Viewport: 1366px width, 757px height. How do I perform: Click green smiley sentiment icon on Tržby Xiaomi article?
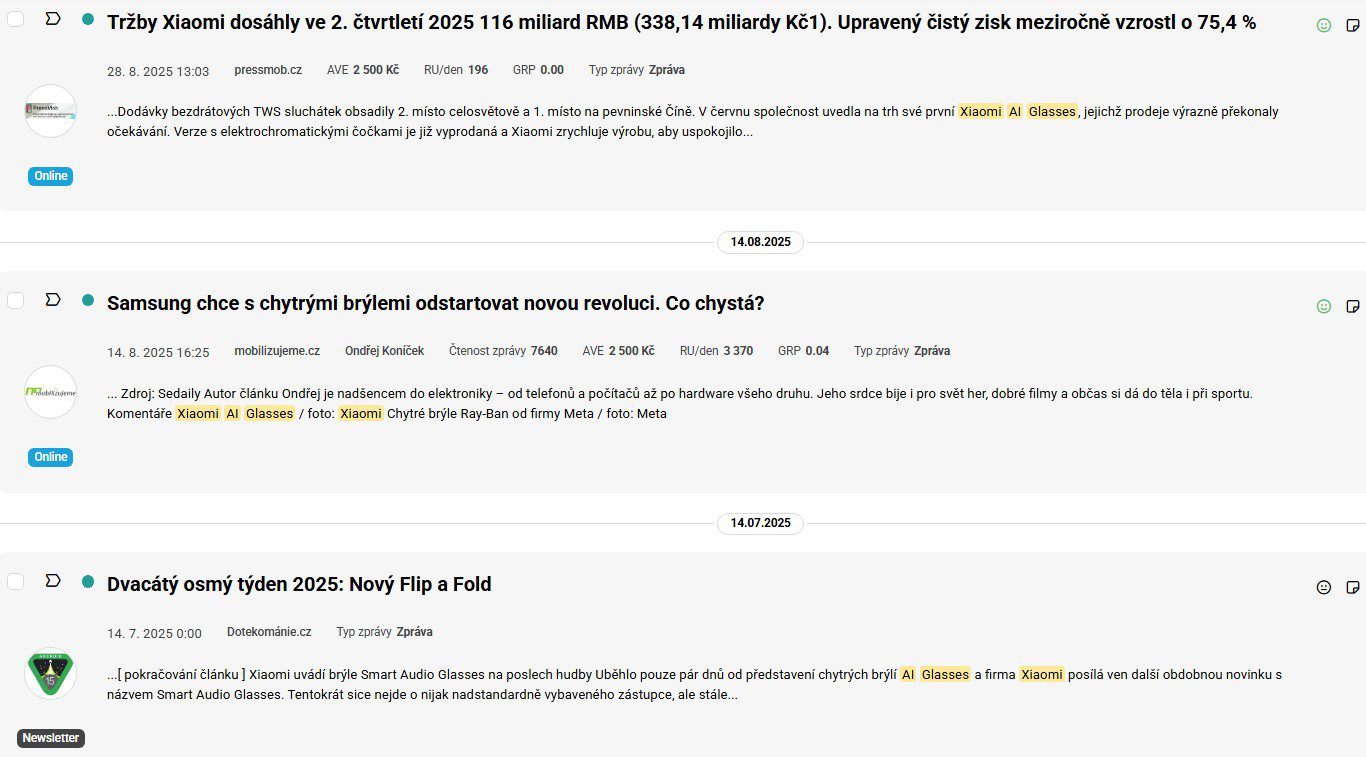(x=1324, y=26)
